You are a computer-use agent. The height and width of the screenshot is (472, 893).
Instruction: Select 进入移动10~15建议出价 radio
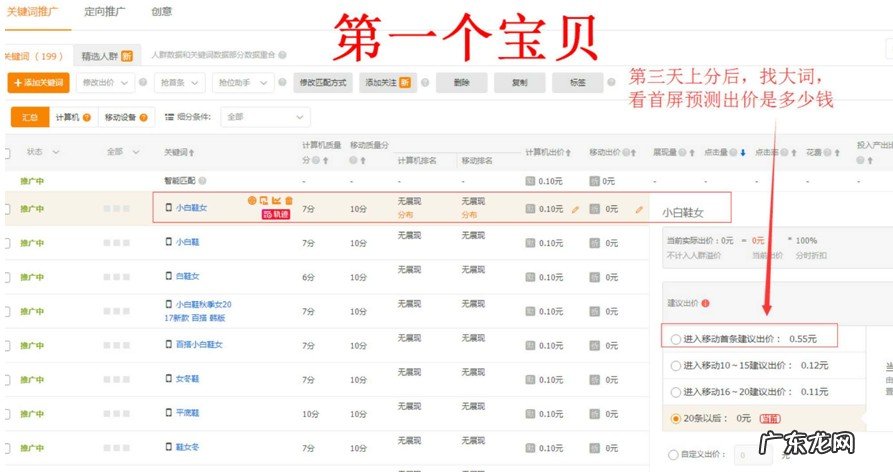tap(675, 366)
